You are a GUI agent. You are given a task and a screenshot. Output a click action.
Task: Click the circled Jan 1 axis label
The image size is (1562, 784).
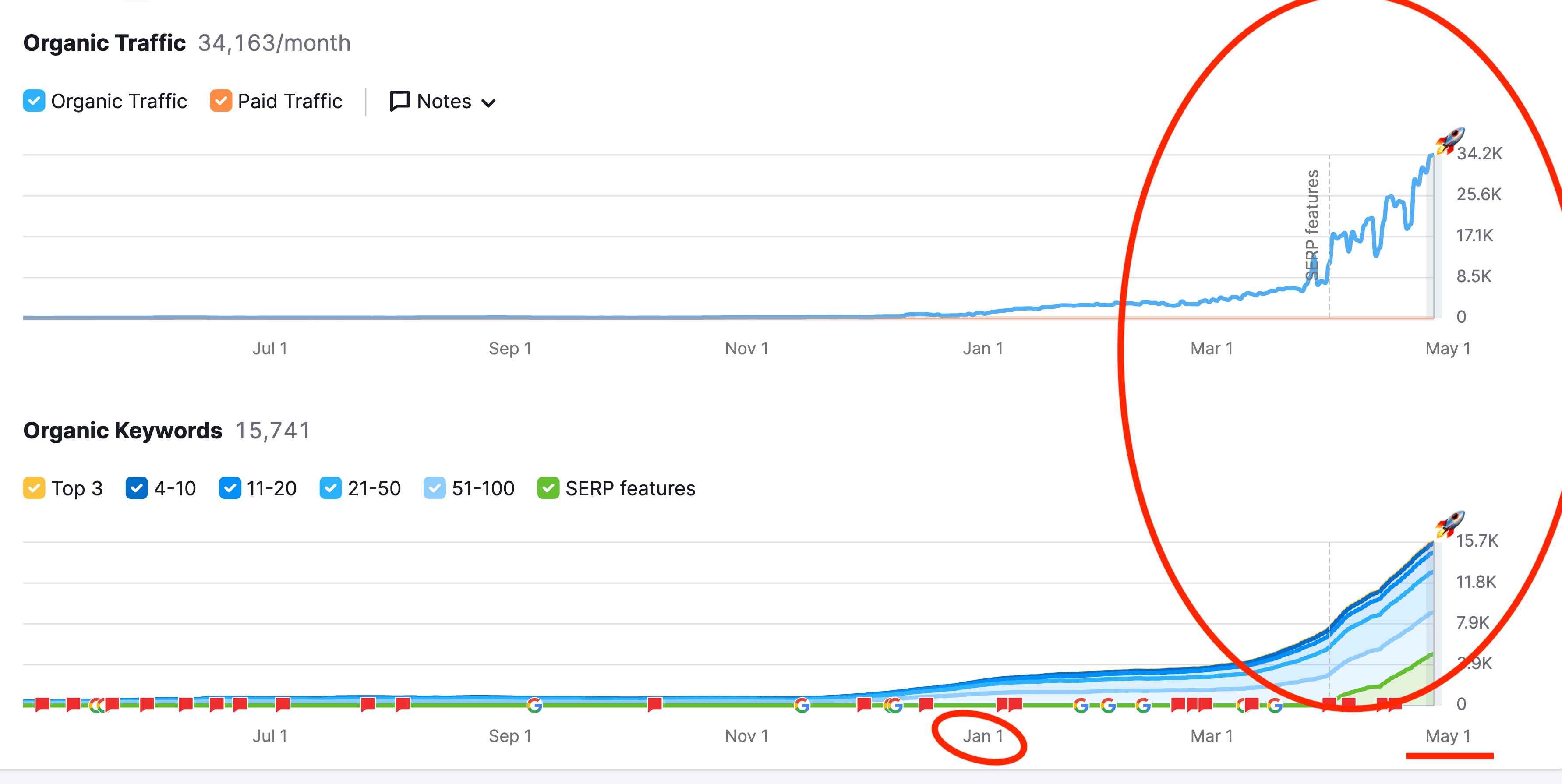click(x=982, y=736)
